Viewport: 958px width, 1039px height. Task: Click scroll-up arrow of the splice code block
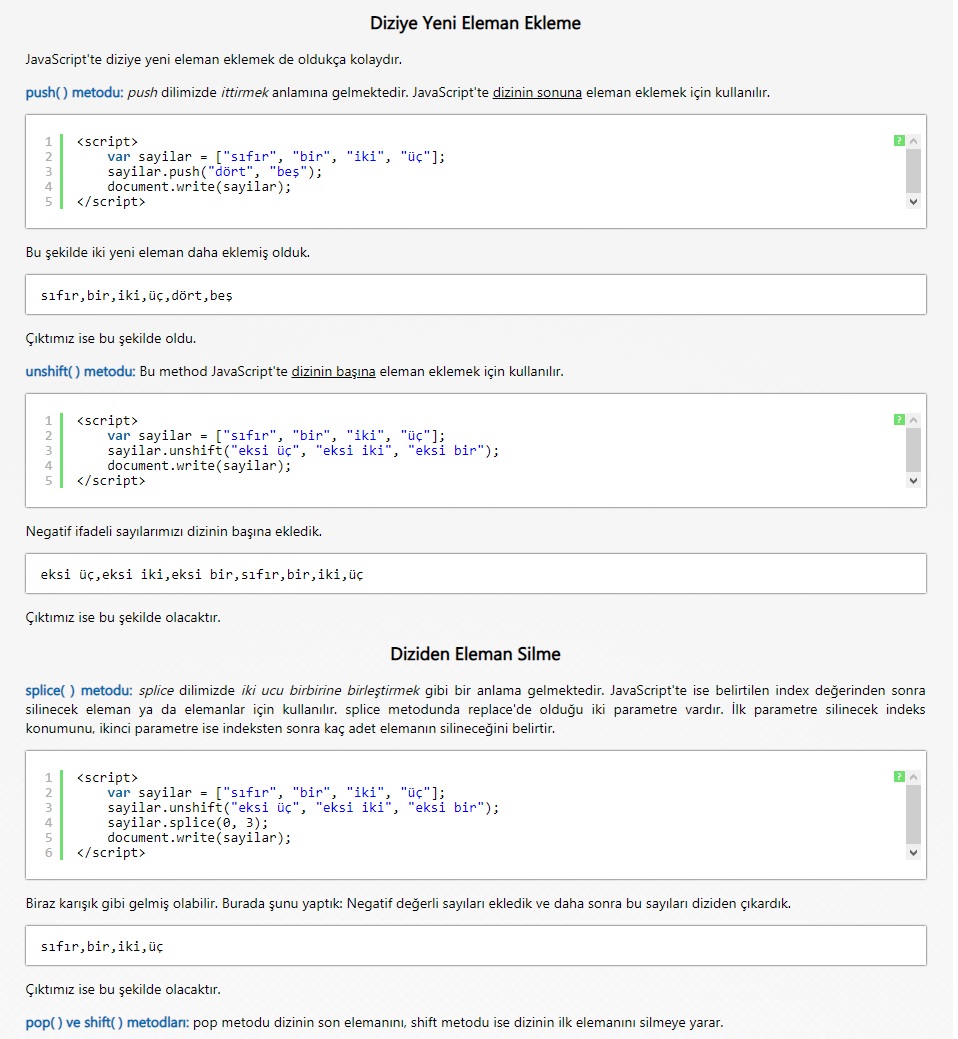click(x=914, y=777)
